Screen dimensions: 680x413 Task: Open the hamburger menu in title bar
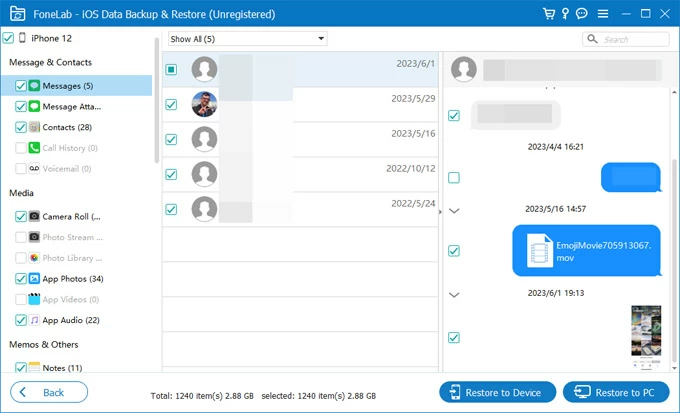(x=602, y=14)
